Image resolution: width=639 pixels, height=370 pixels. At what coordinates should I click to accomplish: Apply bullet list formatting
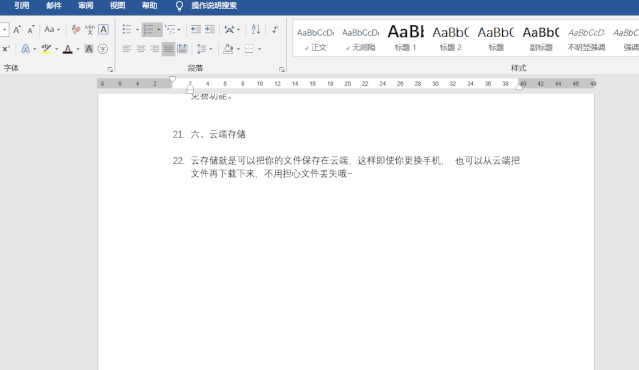click(x=127, y=29)
